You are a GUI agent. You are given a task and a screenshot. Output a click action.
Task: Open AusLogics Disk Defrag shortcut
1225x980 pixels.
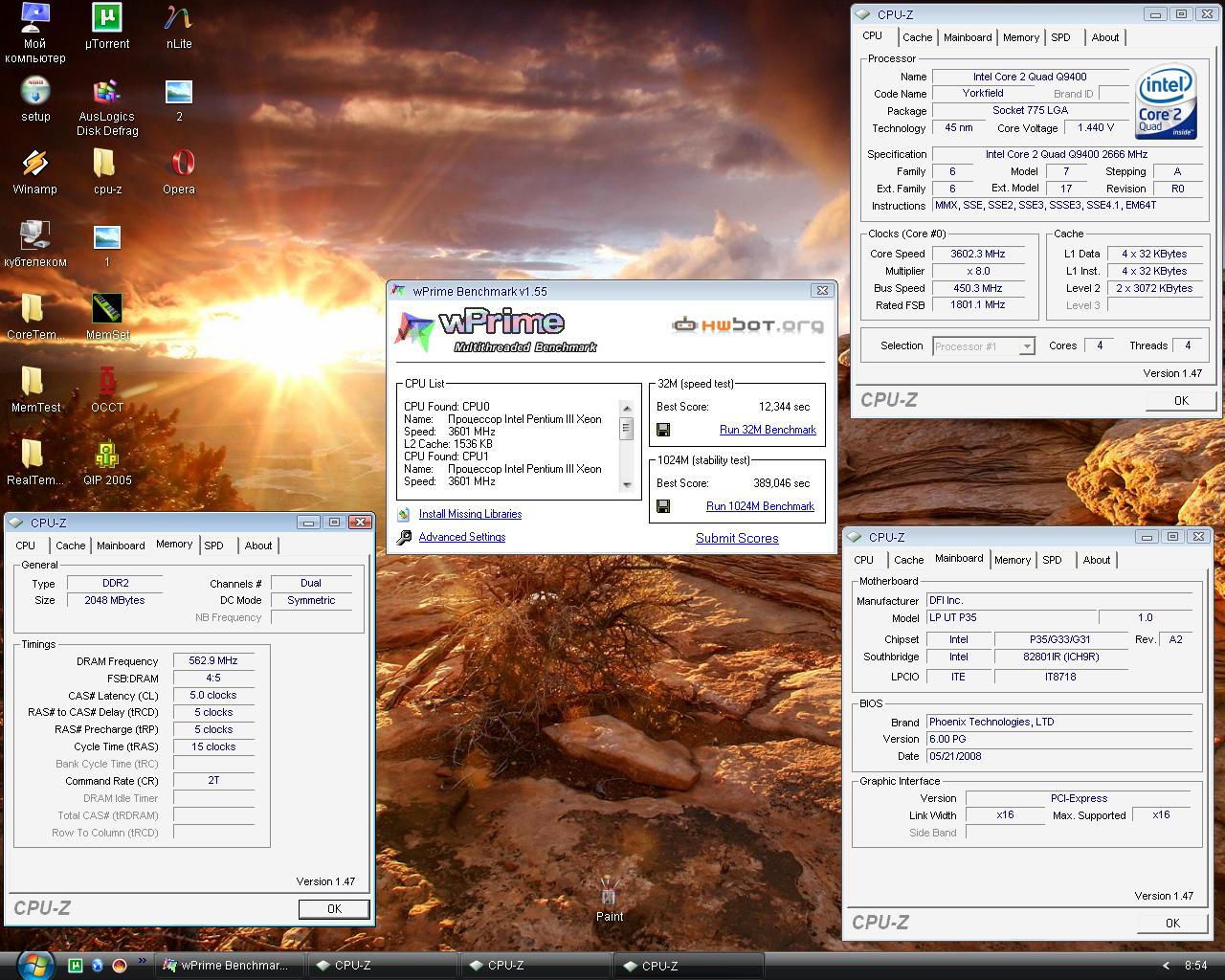(107, 107)
